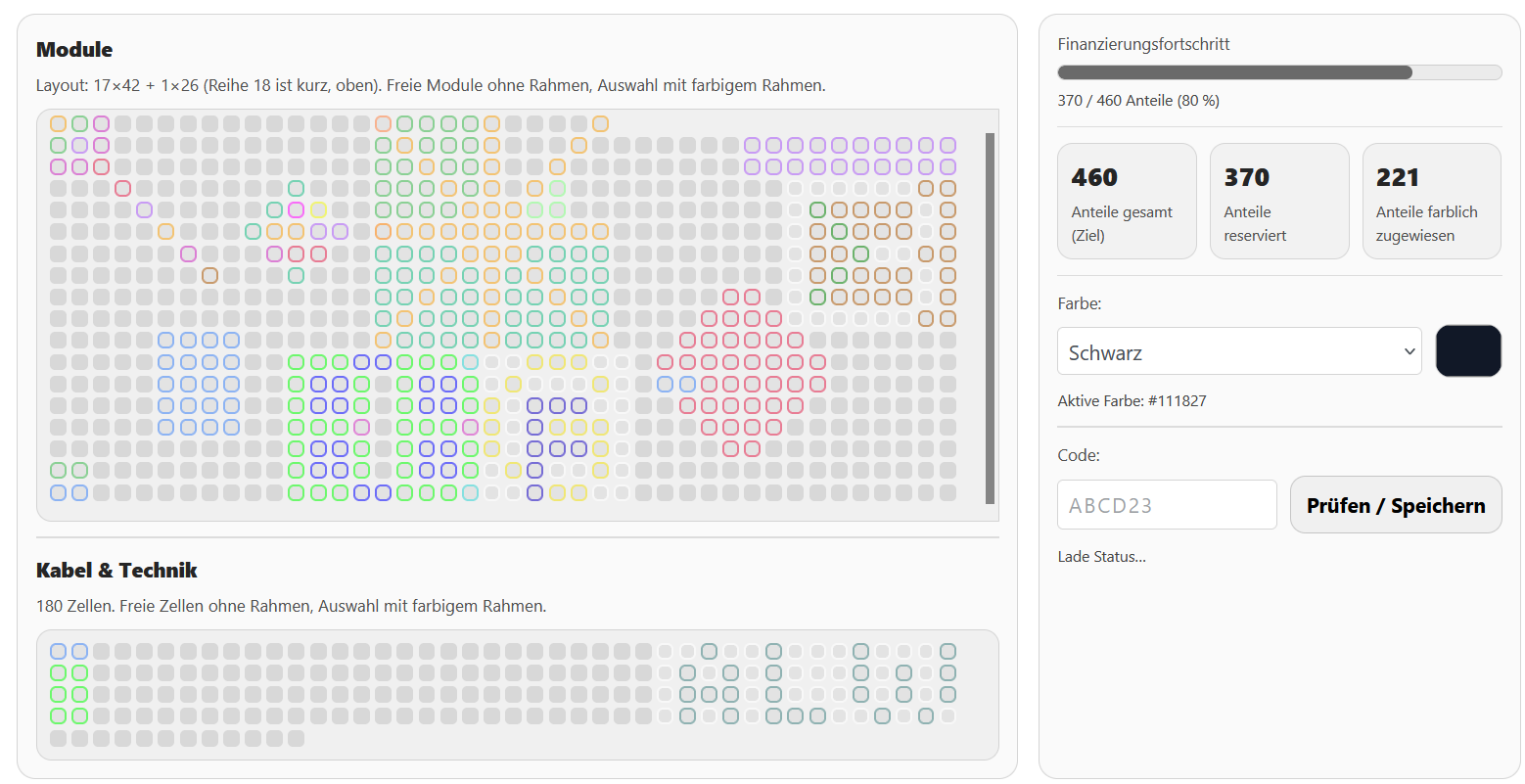The image size is (1525, 784).
Task: Click the 221 Anteile farblich zugewiesen card
Action: tap(1431, 201)
